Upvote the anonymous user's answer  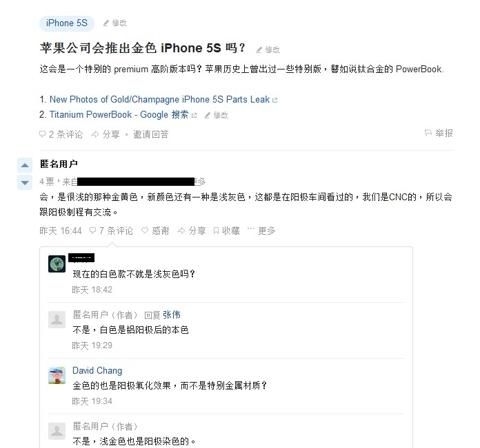point(25,165)
